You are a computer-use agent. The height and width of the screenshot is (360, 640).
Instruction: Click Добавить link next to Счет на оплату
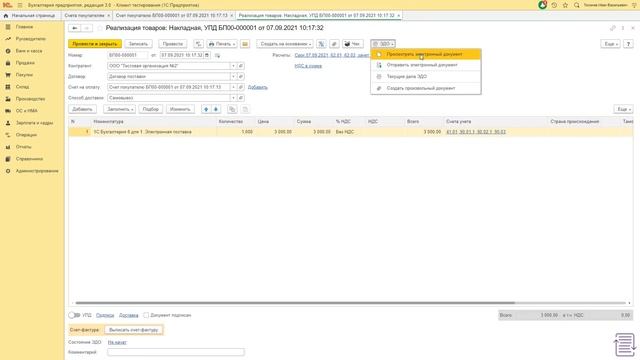coord(258,87)
